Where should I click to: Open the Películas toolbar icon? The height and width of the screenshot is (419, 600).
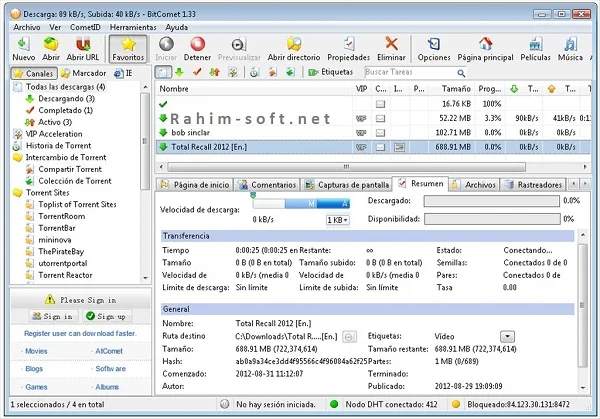535,49
